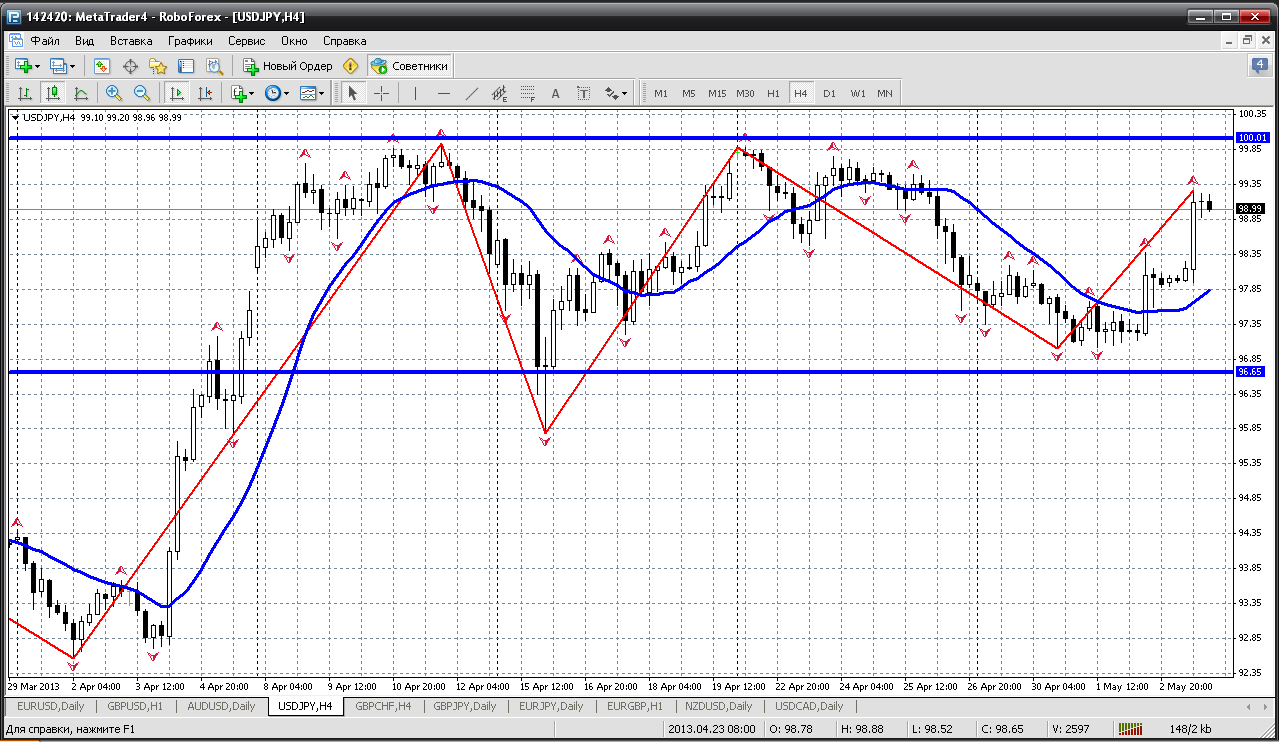Open the Файл menu
This screenshot has height=742, width=1279.
pyautogui.click(x=45, y=41)
